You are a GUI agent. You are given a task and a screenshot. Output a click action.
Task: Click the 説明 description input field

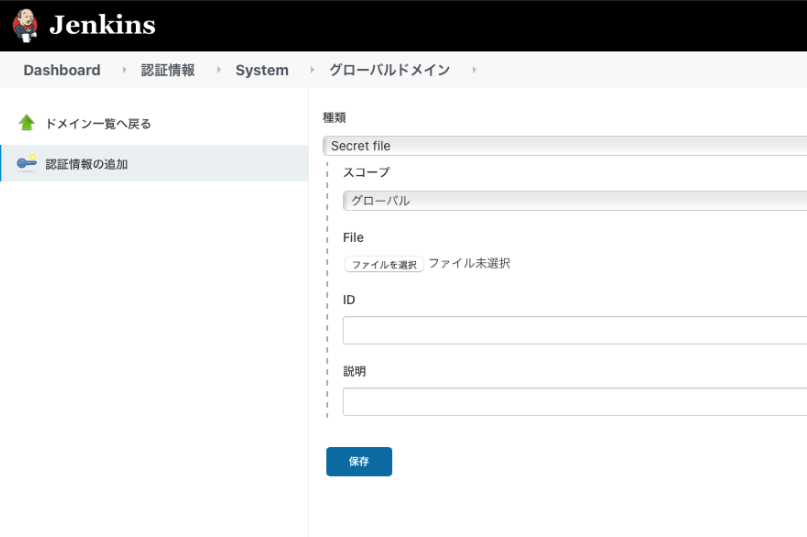tap(575, 402)
